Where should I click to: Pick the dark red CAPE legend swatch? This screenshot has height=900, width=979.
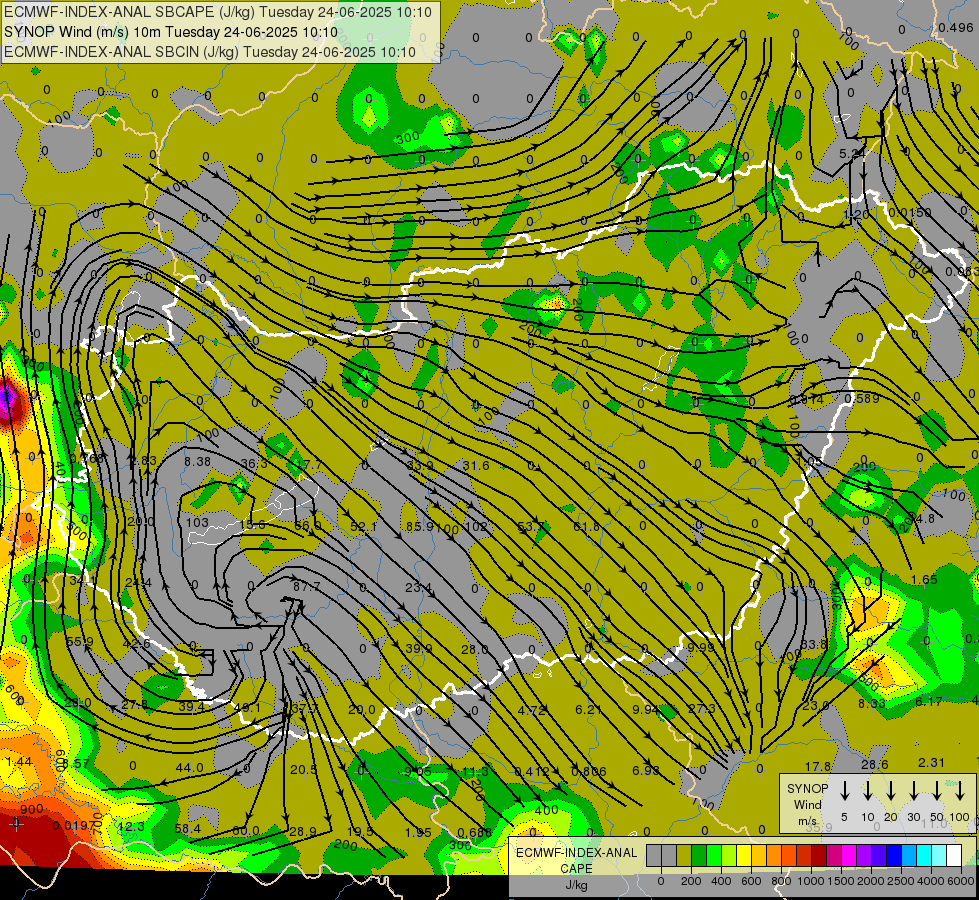click(819, 855)
